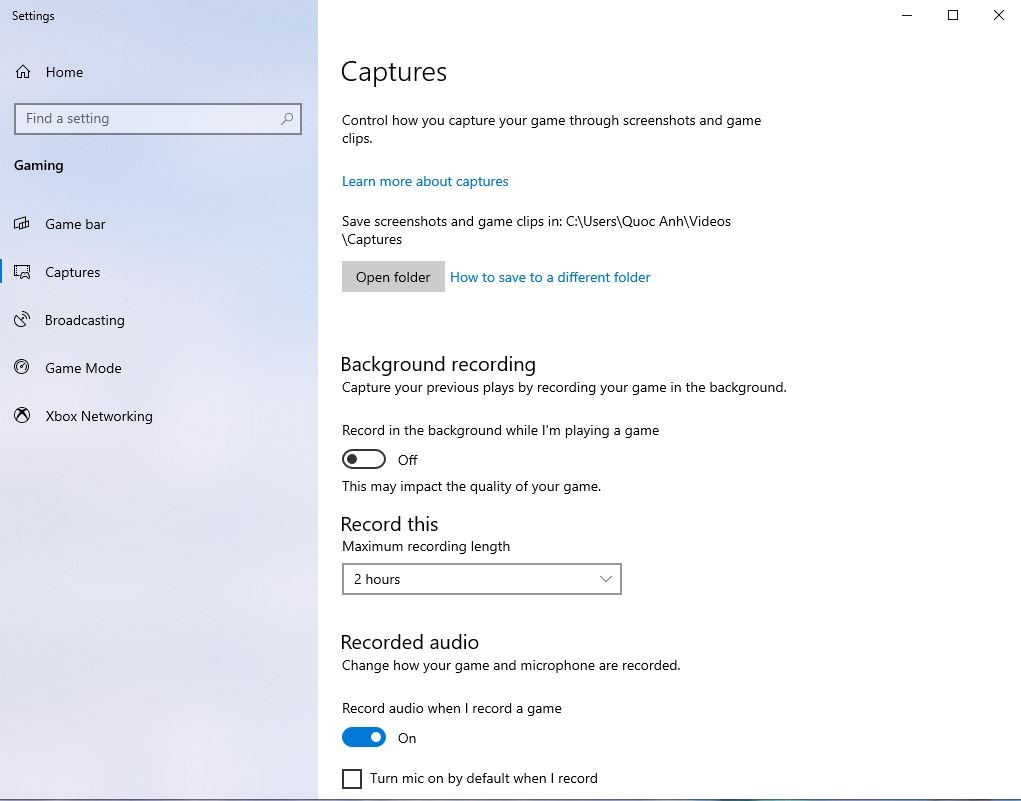Open Game bar settings label
The height and width of the screenshot is (801, 1021).
click(x=75, y=224)
